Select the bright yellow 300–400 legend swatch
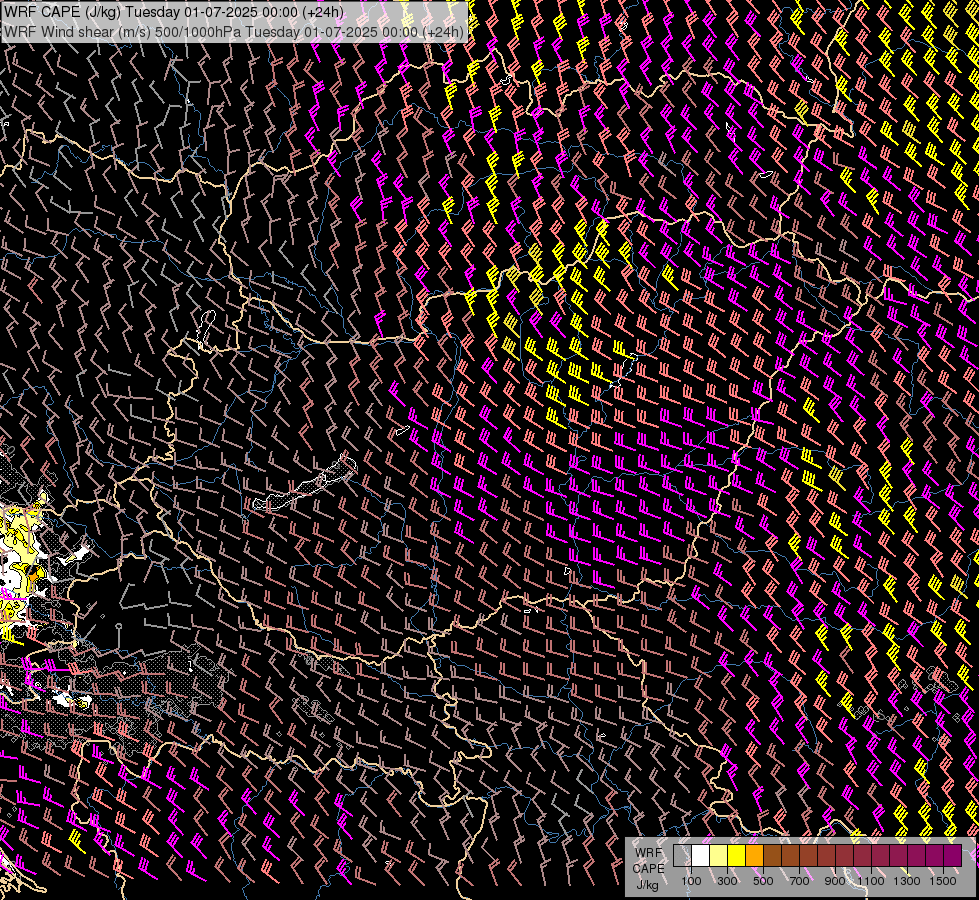 pos(736,855)
